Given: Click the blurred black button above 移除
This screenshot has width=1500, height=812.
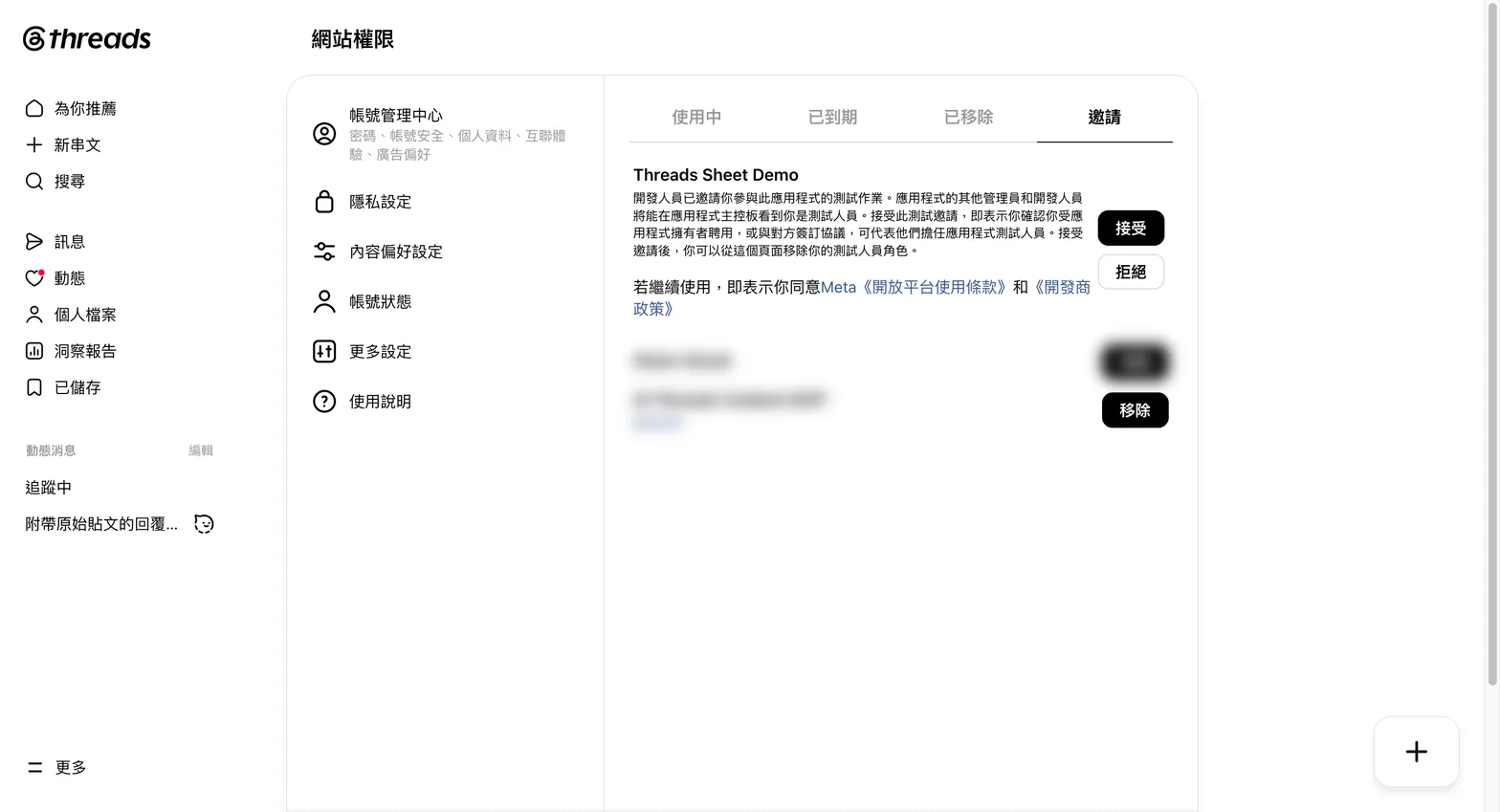Looking at the screenshot, I should coord(1135,362).
